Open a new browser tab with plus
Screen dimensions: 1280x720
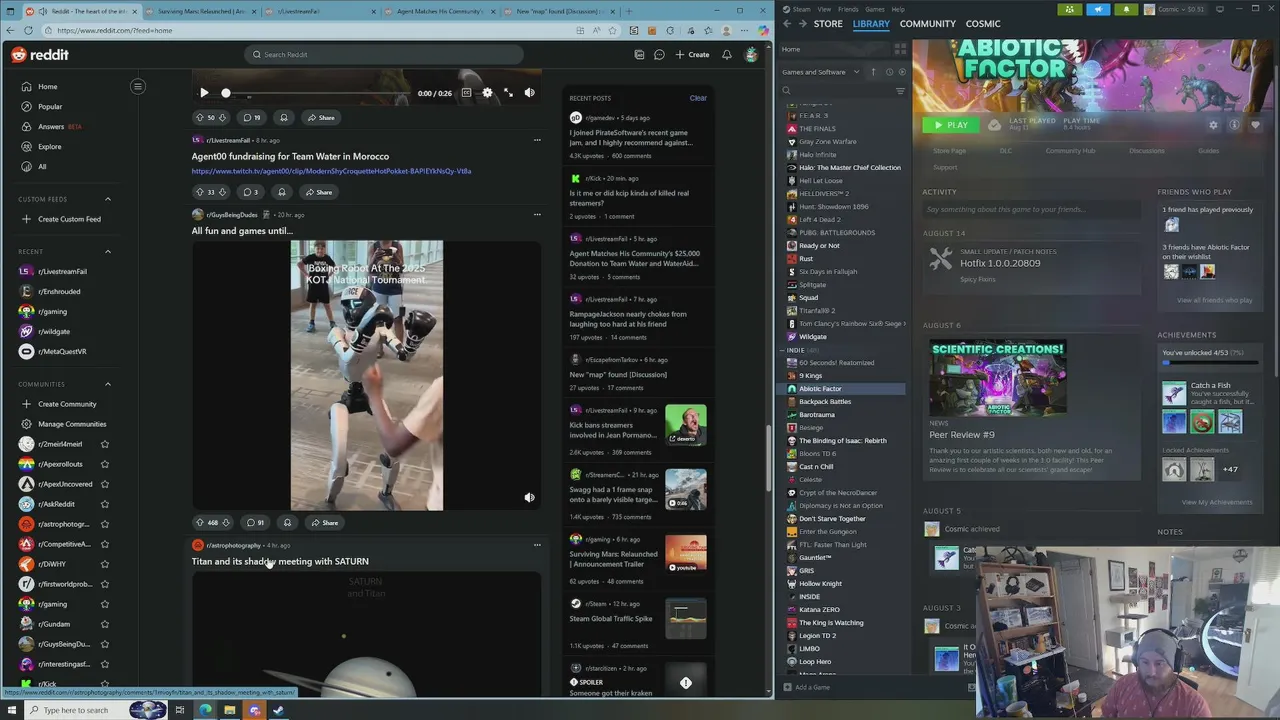(x=628, y=11)
